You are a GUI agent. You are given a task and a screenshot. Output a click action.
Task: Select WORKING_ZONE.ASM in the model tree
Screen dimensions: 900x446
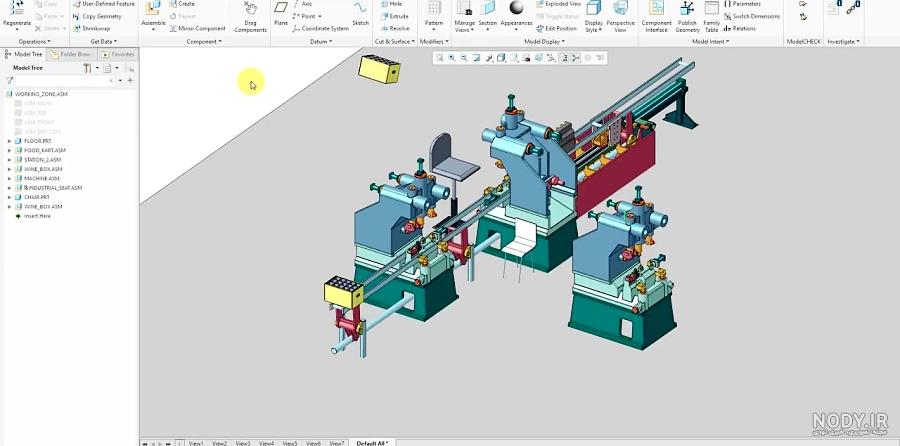41,94
